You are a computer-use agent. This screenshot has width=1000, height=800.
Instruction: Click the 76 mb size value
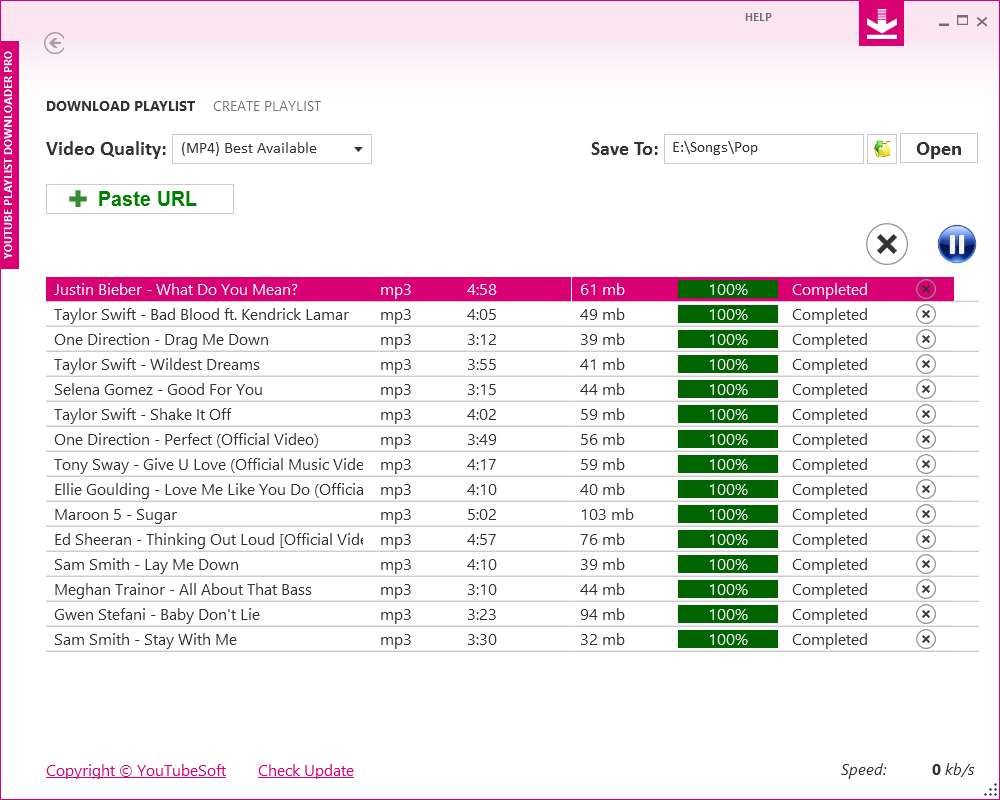coord(602,540)
